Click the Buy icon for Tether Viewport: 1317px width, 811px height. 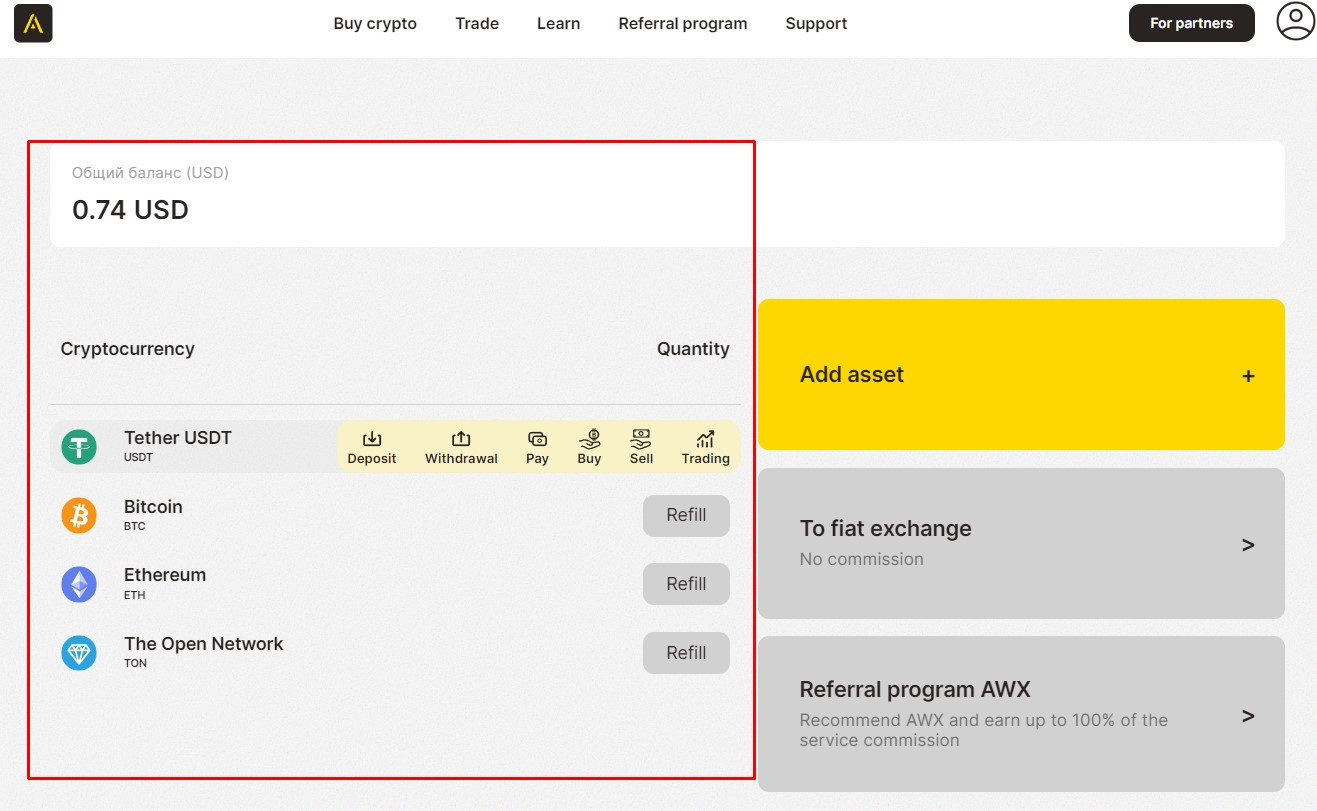point(589,439)
